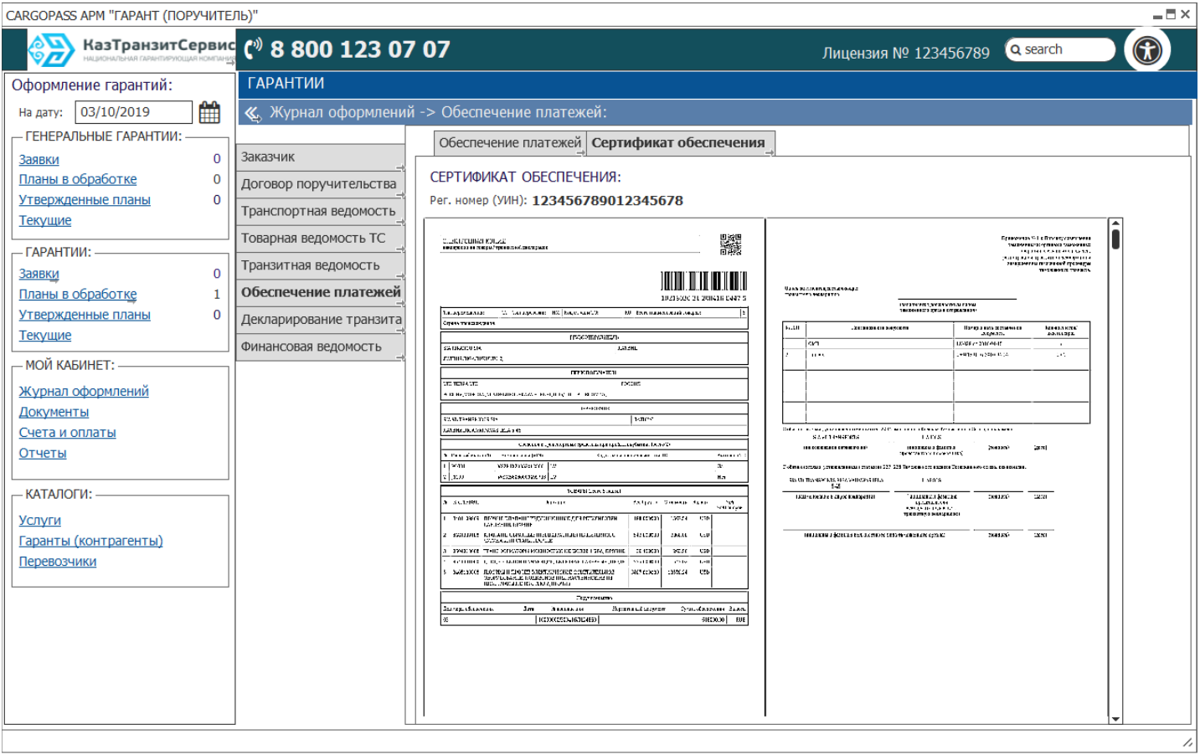Open Отчеты link
The image size is (1200, 755).
43,453
